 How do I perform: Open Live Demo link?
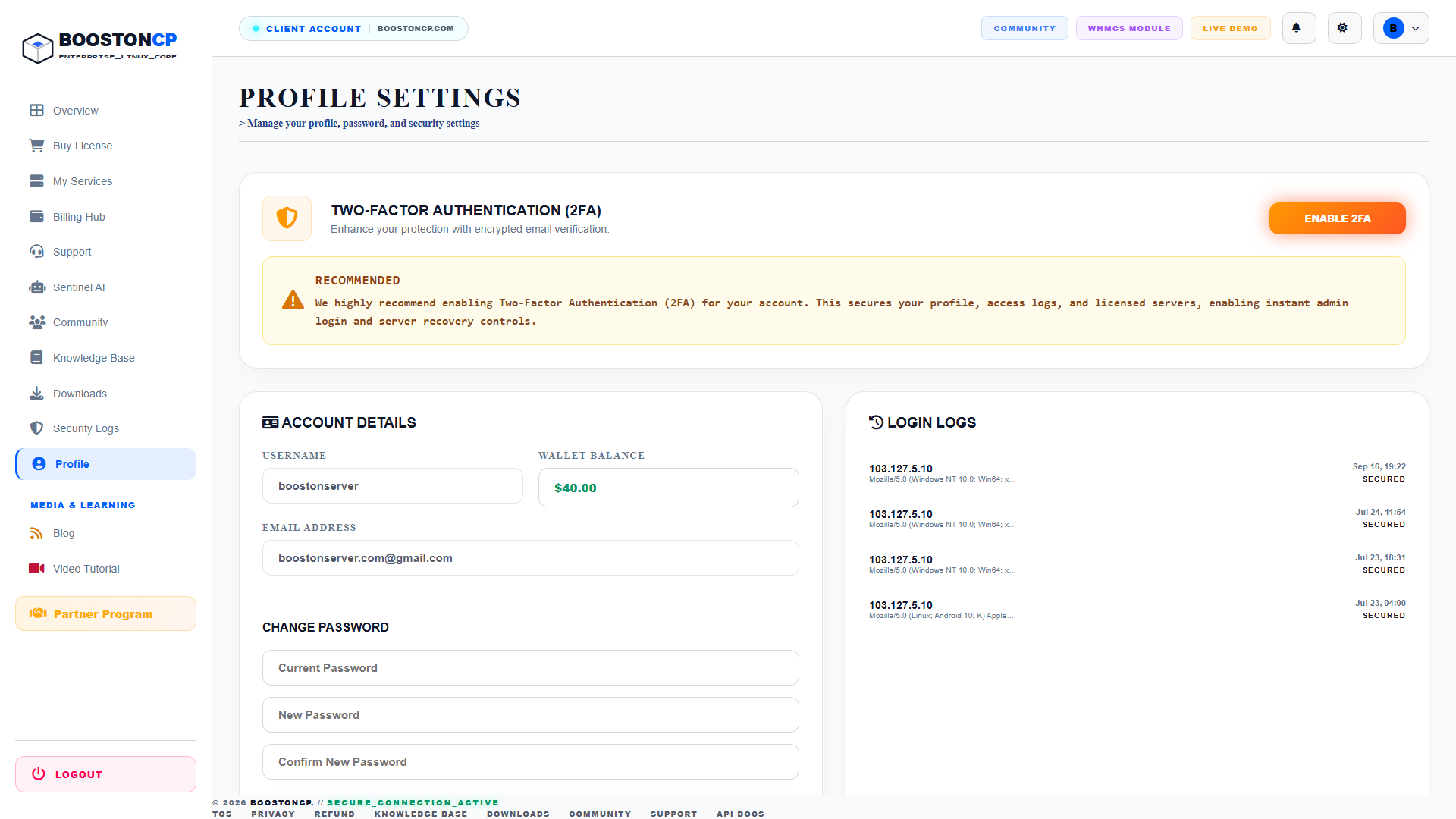tap(1230, 28)
